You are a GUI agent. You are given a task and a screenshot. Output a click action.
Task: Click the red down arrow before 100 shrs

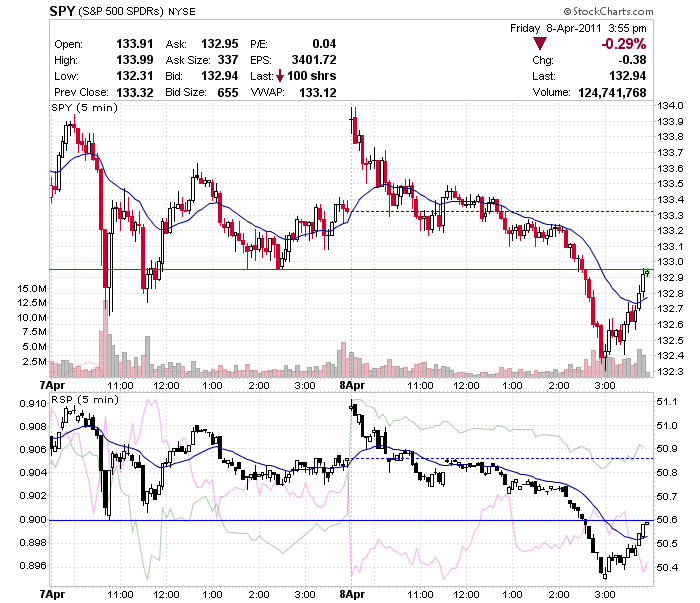coord(279,76)
